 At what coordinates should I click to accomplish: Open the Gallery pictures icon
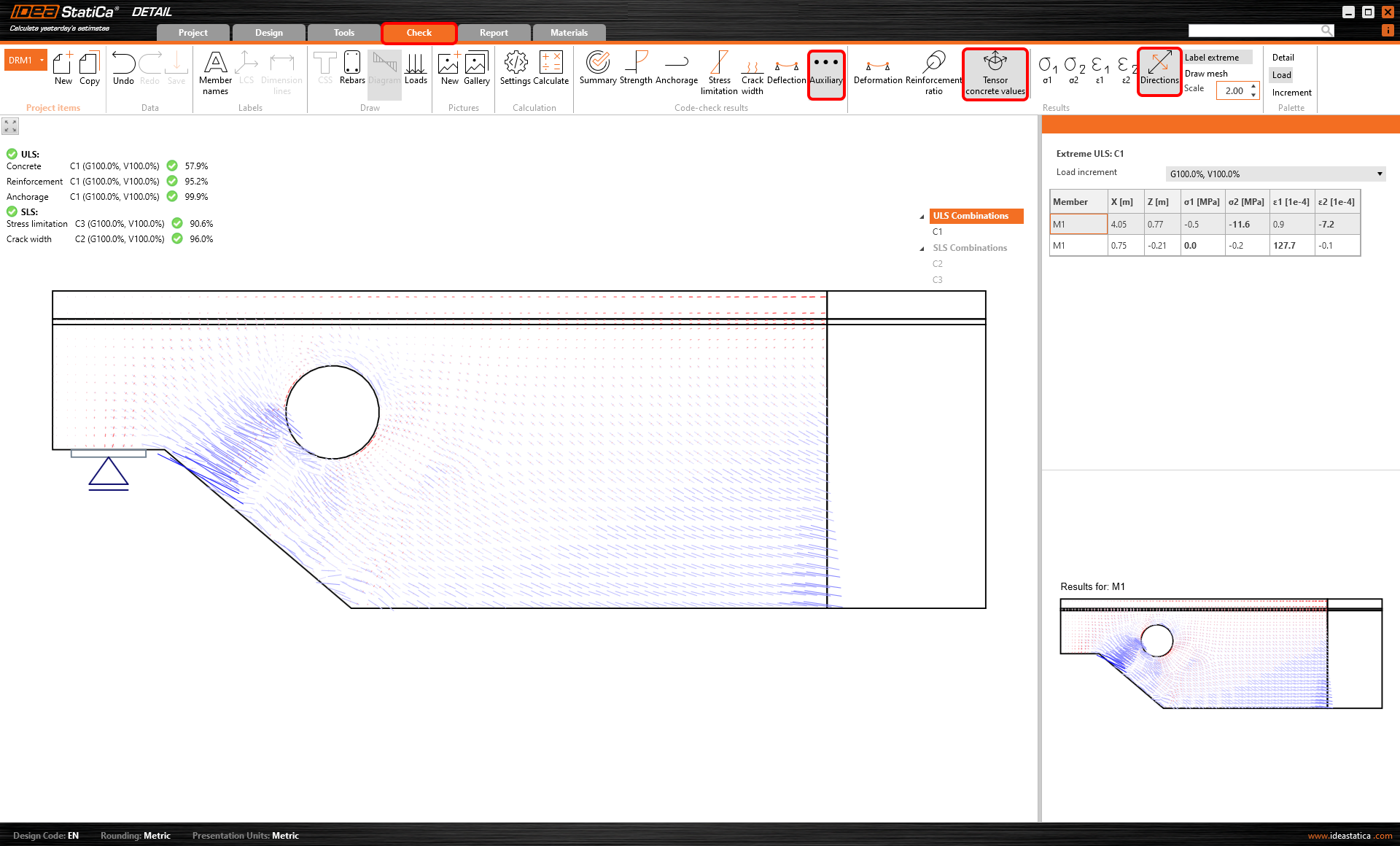click(476, 68)
